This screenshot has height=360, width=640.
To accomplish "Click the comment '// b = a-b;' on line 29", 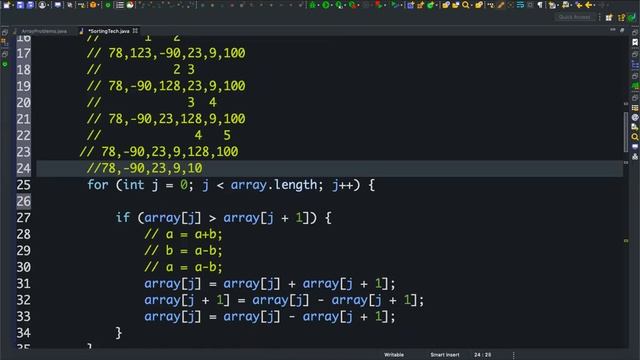I will coord(183,251).
